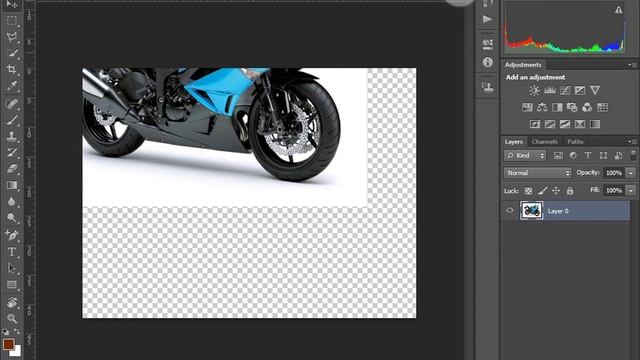Select the History Brush tool
Screen dimensions: 640x360
click(12, 152)
